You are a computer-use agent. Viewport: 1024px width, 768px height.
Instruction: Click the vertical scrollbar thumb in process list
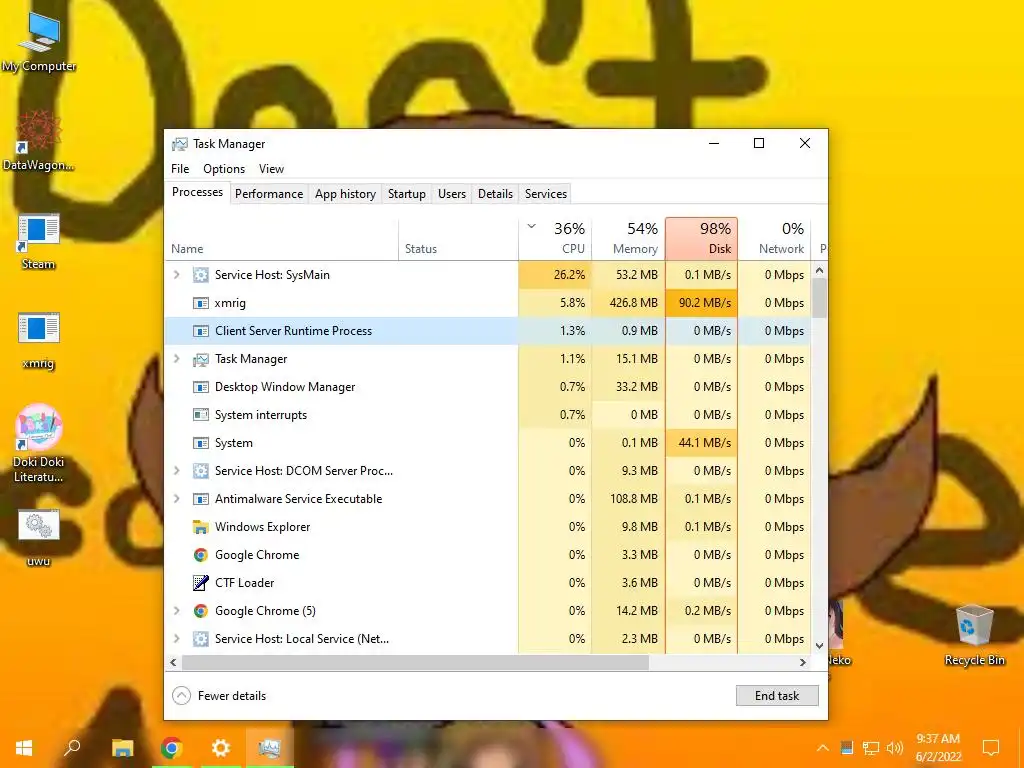pyautogui.click(x=820, y=298)
